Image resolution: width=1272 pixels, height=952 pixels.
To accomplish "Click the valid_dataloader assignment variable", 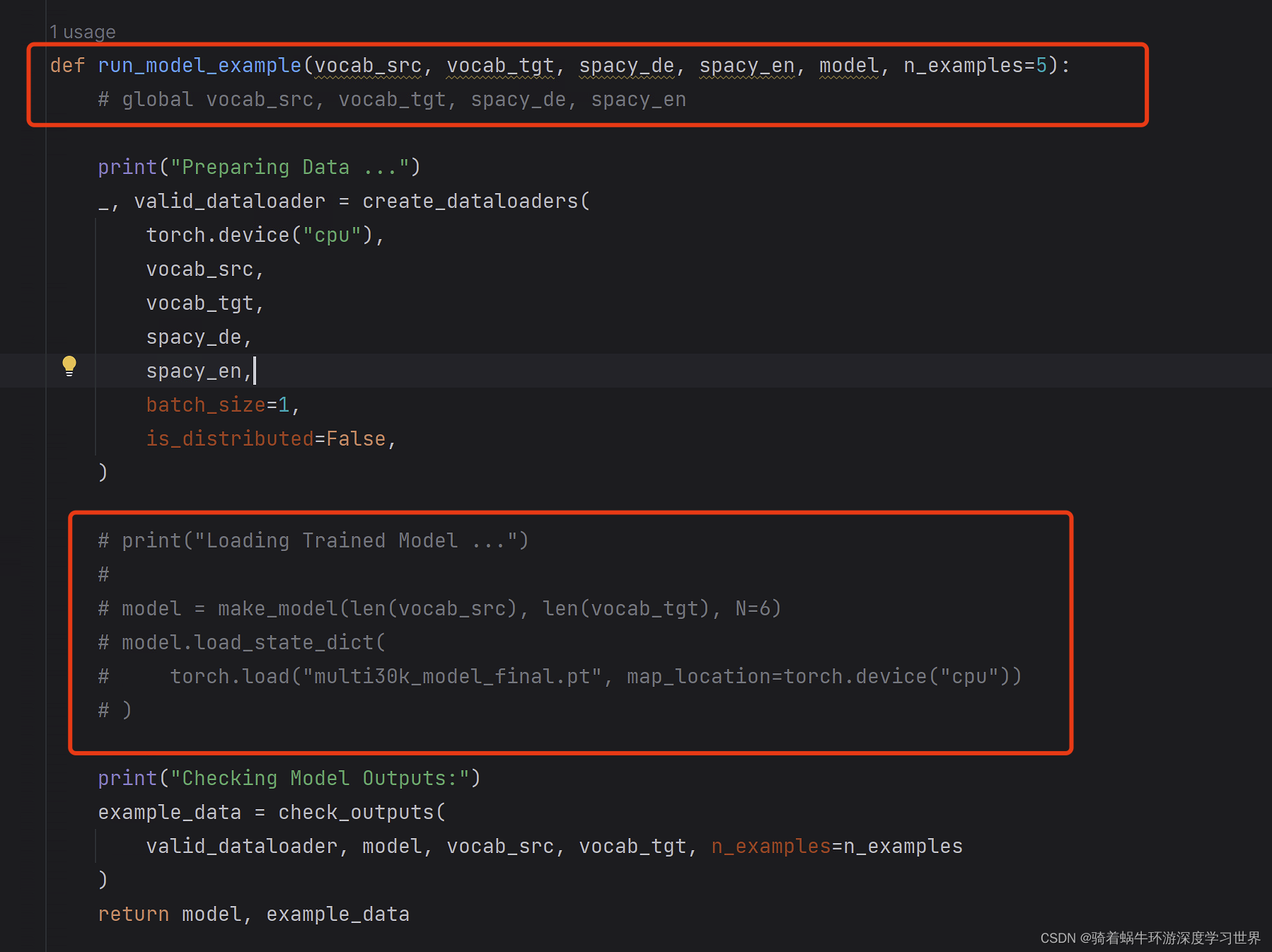I will click(x=230, y=202).
